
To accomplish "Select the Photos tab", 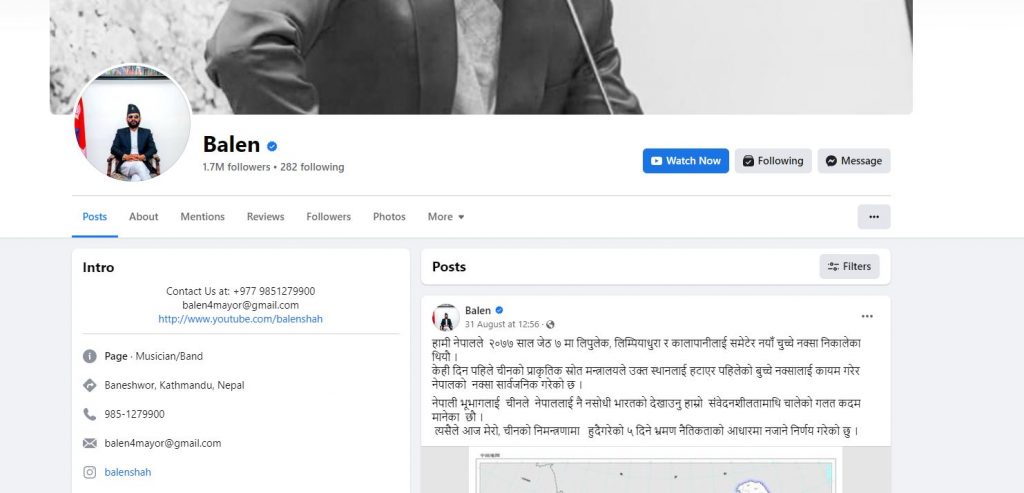I will click(389, 217).
